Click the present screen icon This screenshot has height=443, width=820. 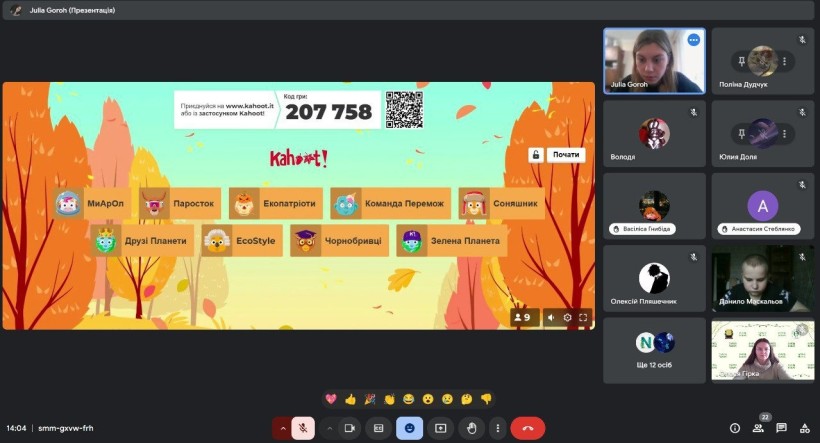click(440, 428)
